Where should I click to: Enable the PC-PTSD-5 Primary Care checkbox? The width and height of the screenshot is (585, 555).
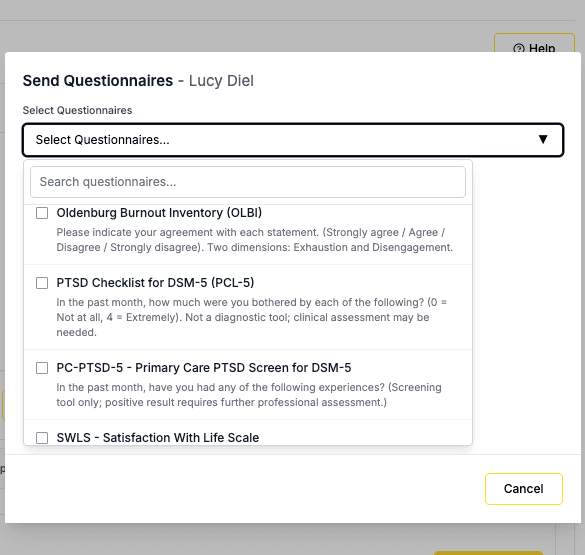[x=42, y=368]
